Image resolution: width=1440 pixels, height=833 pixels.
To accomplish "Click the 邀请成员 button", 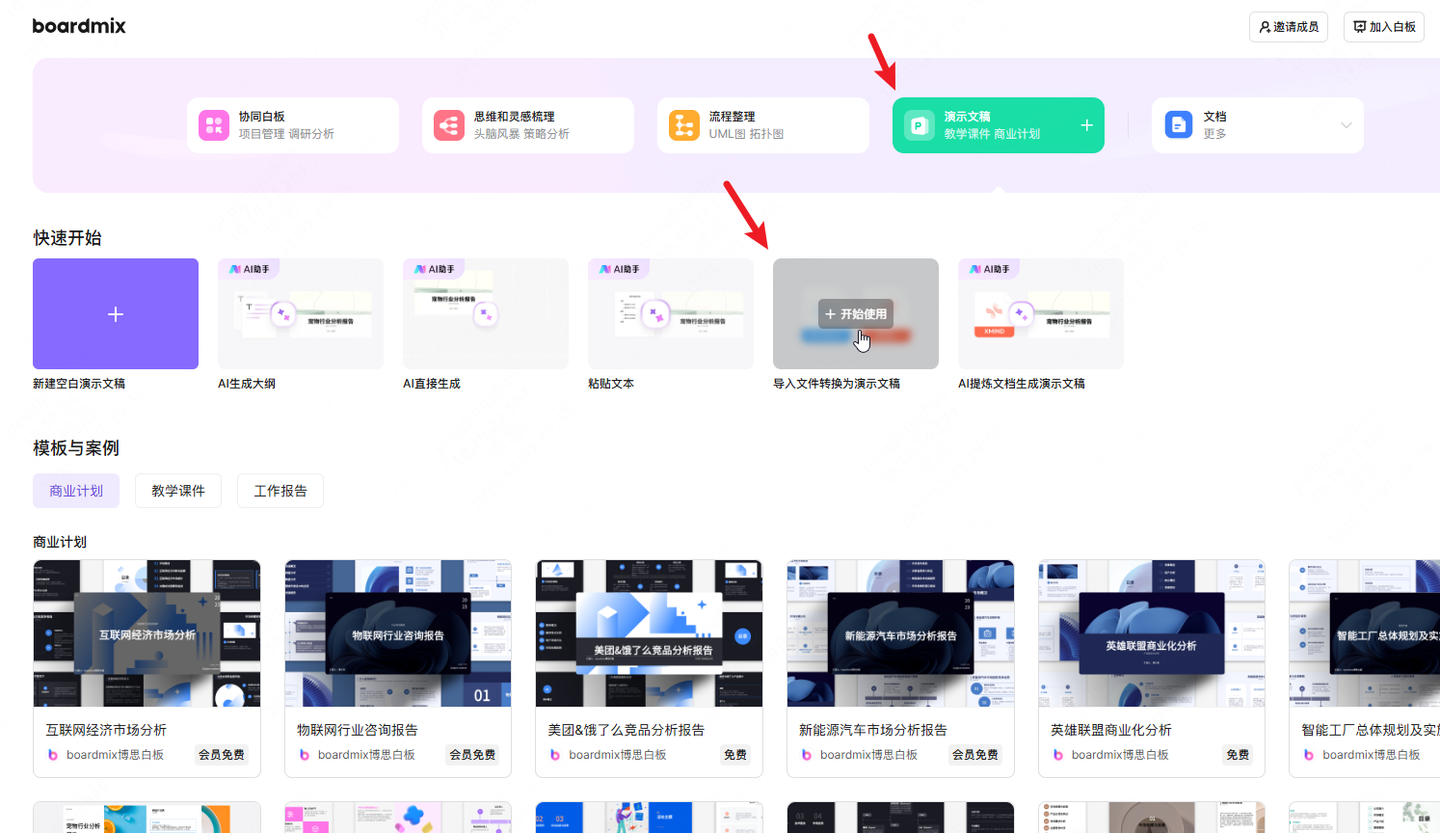I will click(1288, 27).
